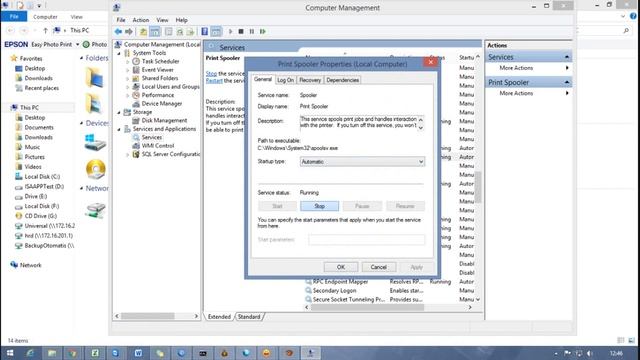Open Documents in Explorer sidebar
640x360 pixels.
(39, 127)
